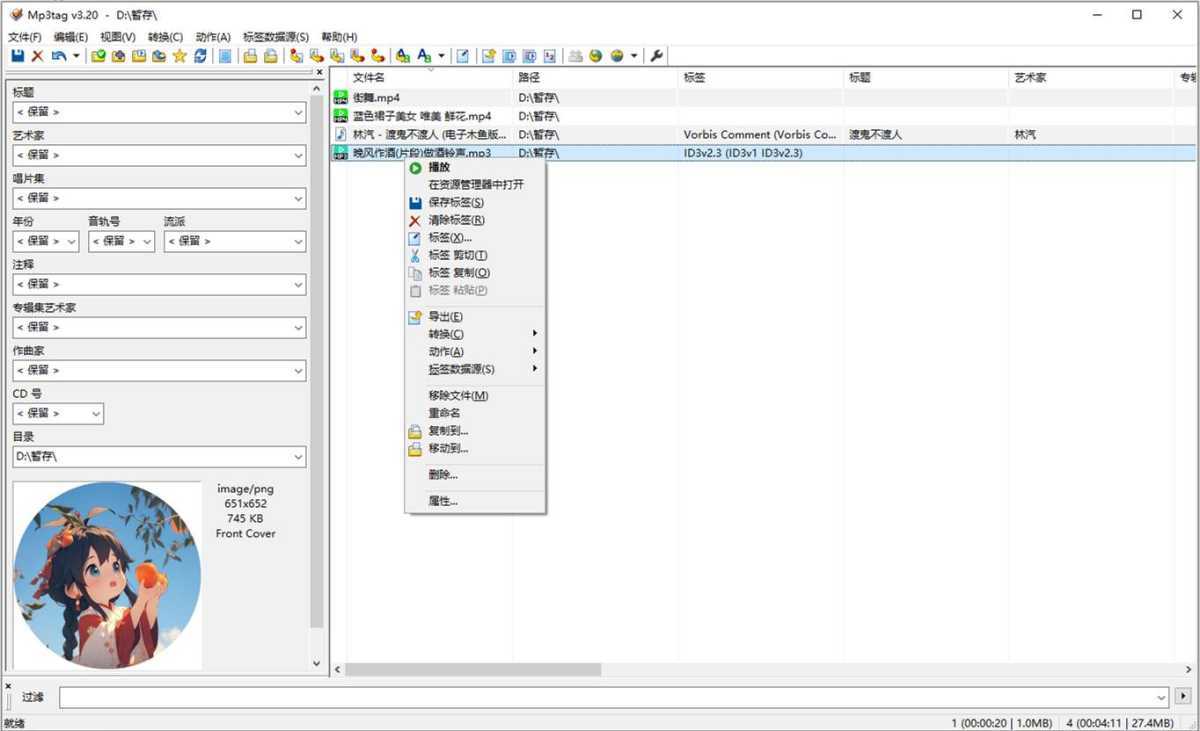The image size is (1200, 731).
Task: Open the 标签数据源(S) menu in the menu bar
Action: 273,37
